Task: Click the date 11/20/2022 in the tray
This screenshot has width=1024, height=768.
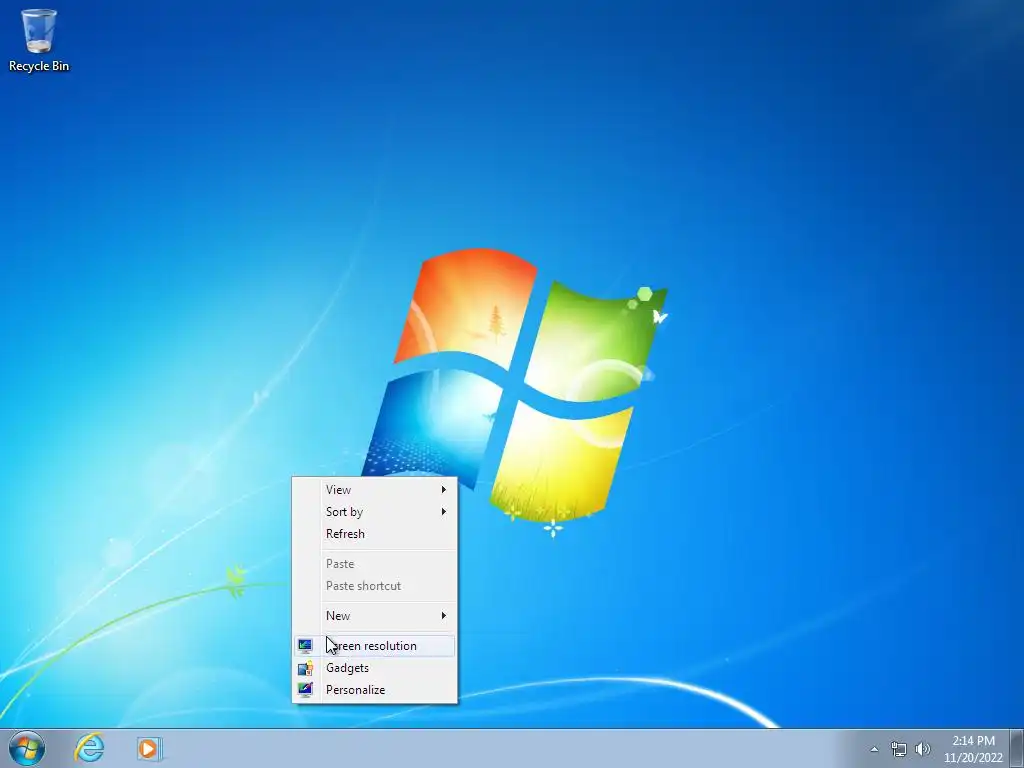Action: tap(973, 758)
